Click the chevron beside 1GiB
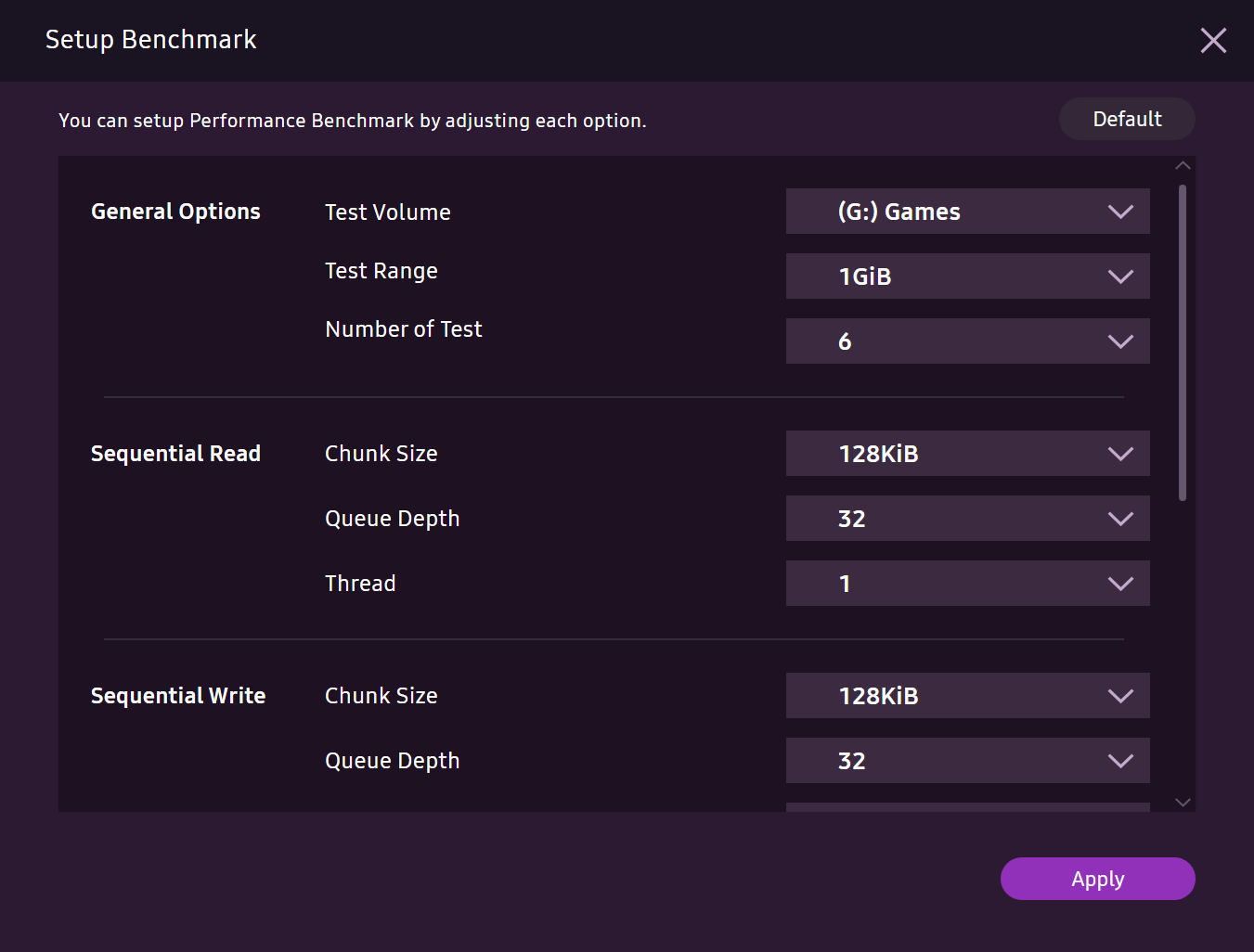Image resolution: width=1254 pixels, height=952 pixels. pos(1120,277)
